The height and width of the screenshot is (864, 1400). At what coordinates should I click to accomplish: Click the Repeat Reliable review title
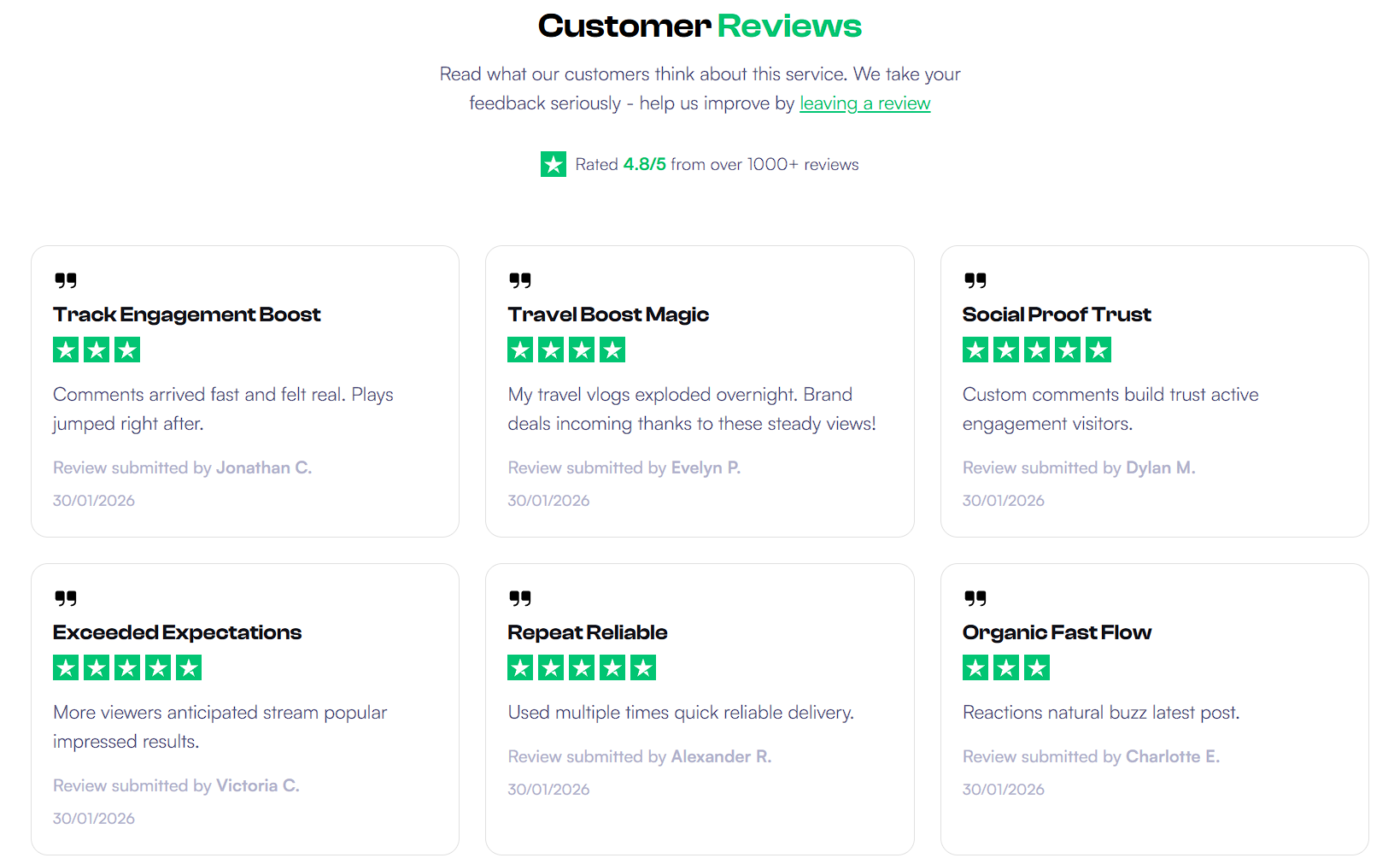click(x=588, y=632)
